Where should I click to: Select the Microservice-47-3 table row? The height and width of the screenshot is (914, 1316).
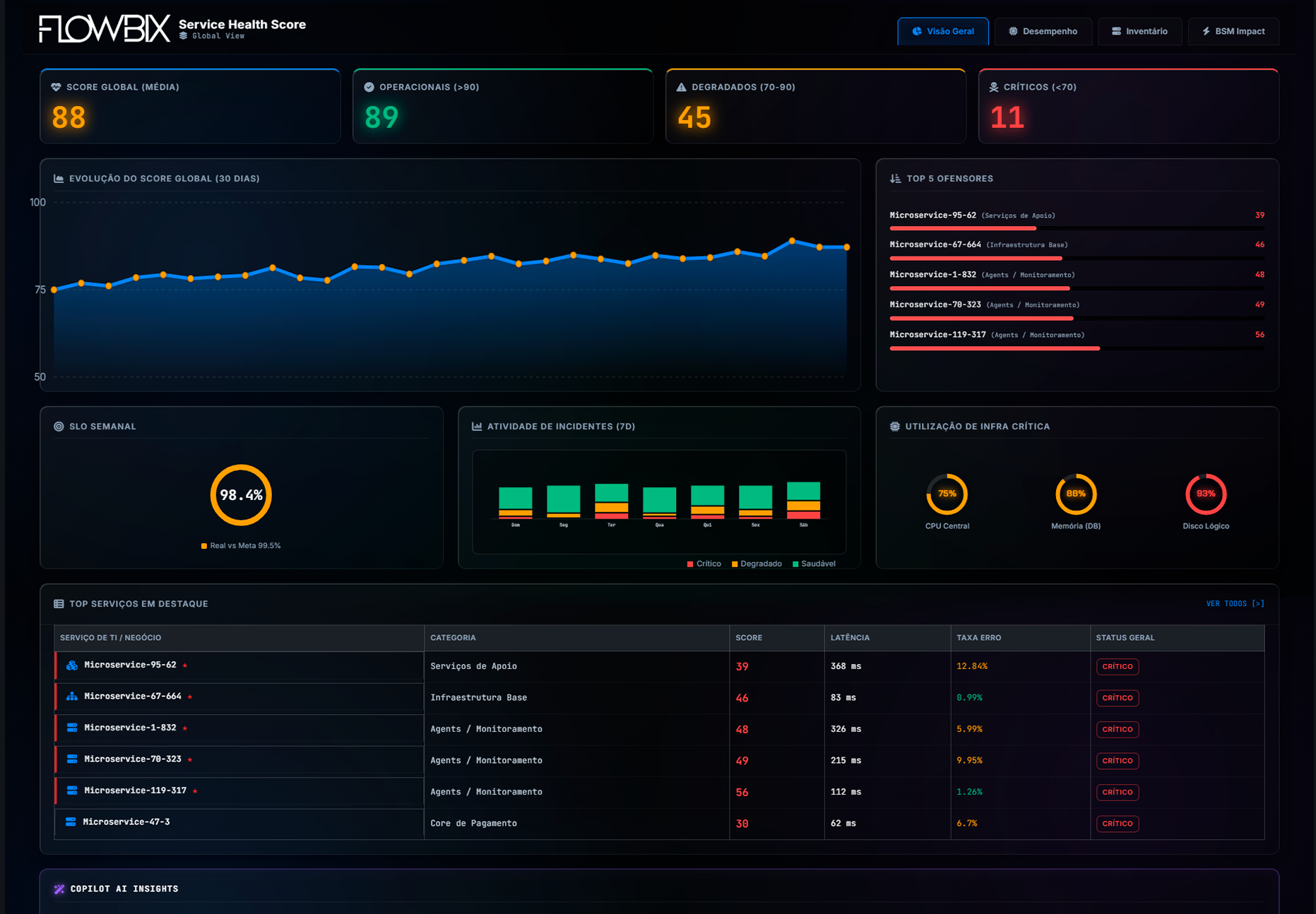127,822
